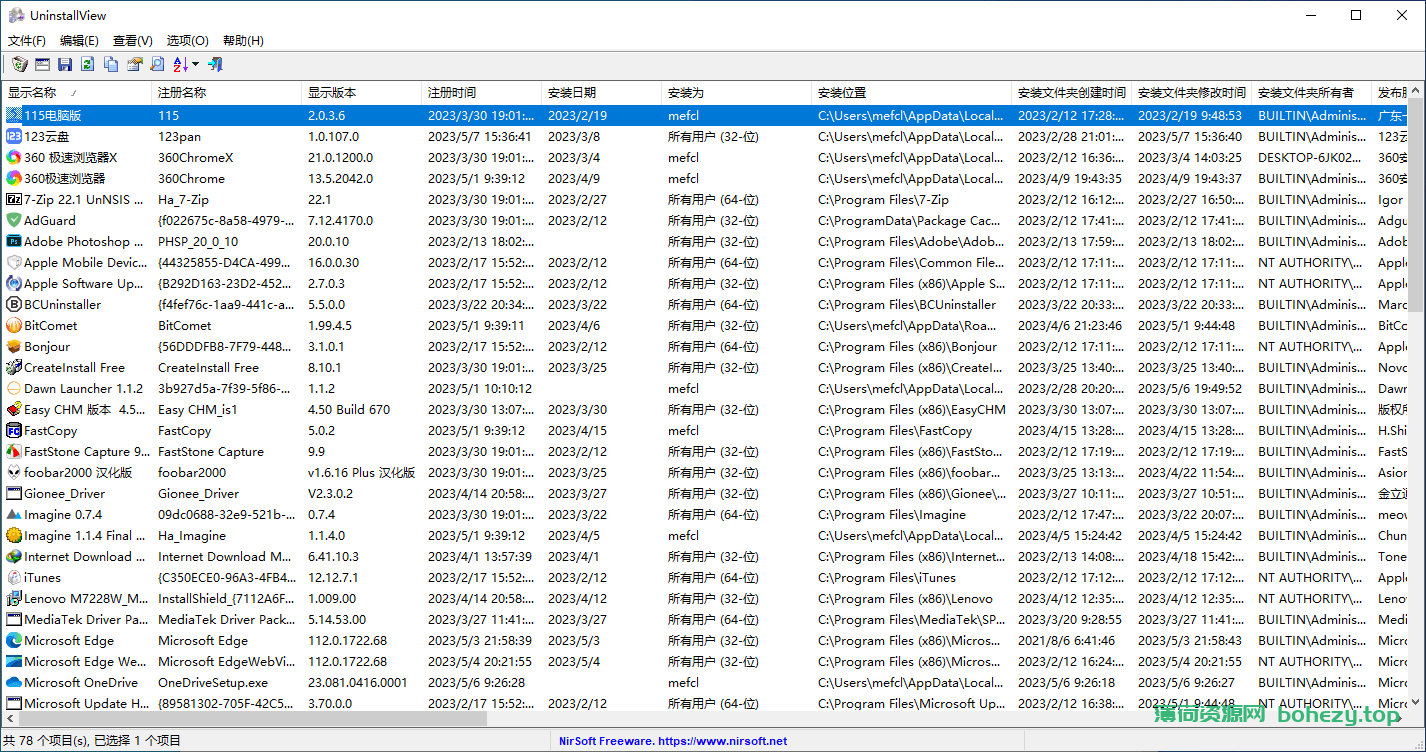Image resolution: width=1426 pixels, height=752 pixels.
Task: Click the exit (door) toolbar icon
Action: point(215,65)
